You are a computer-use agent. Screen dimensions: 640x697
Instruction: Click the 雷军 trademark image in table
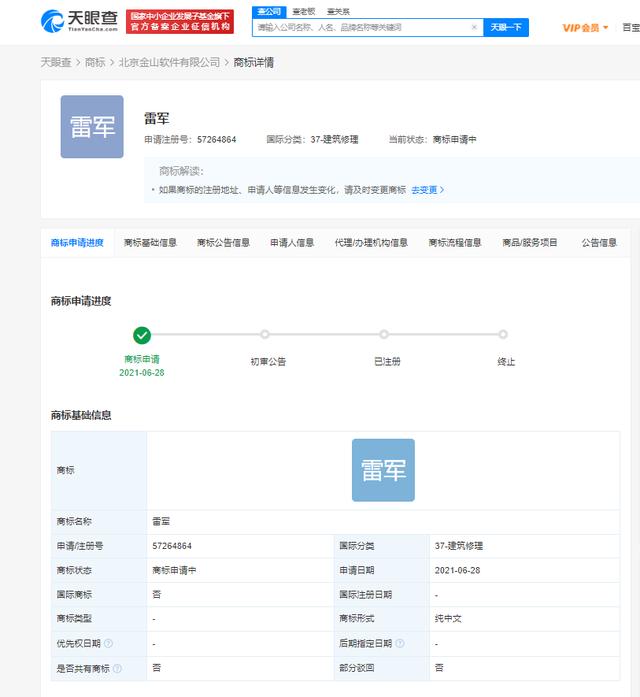383,470
